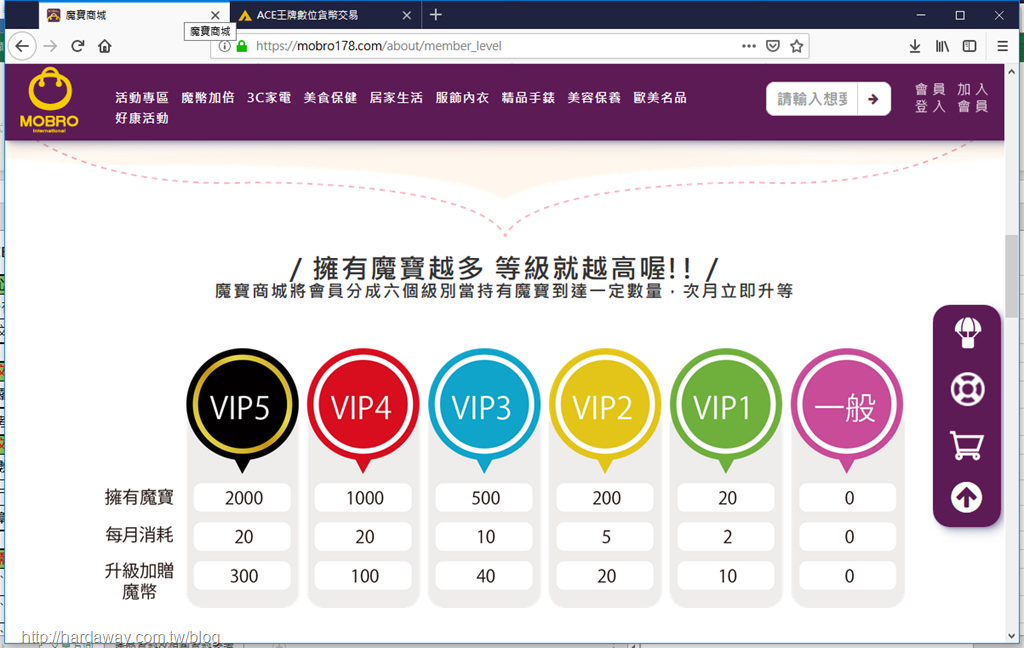Click the page vertical scrollbar thumb
The image size is (1024, 648).
tap(1012, 276)
